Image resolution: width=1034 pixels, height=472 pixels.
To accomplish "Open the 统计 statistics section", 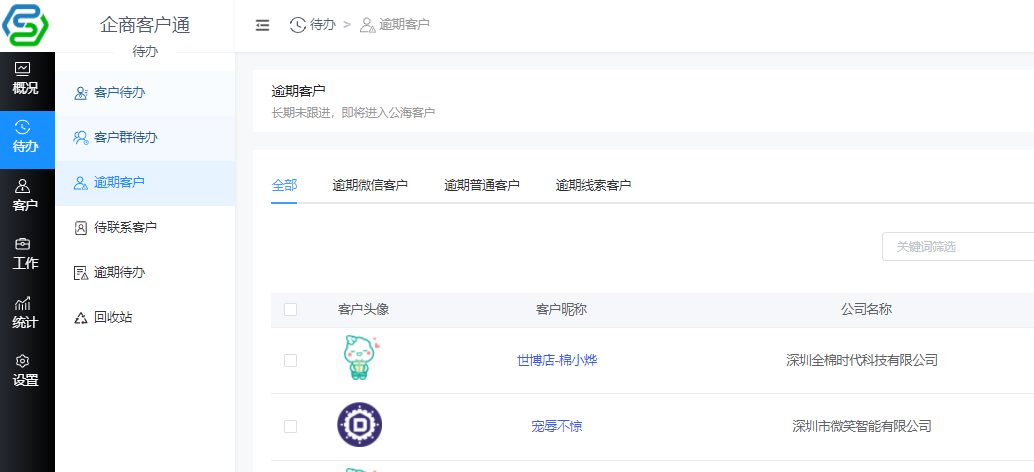I will tap(26, 312).
